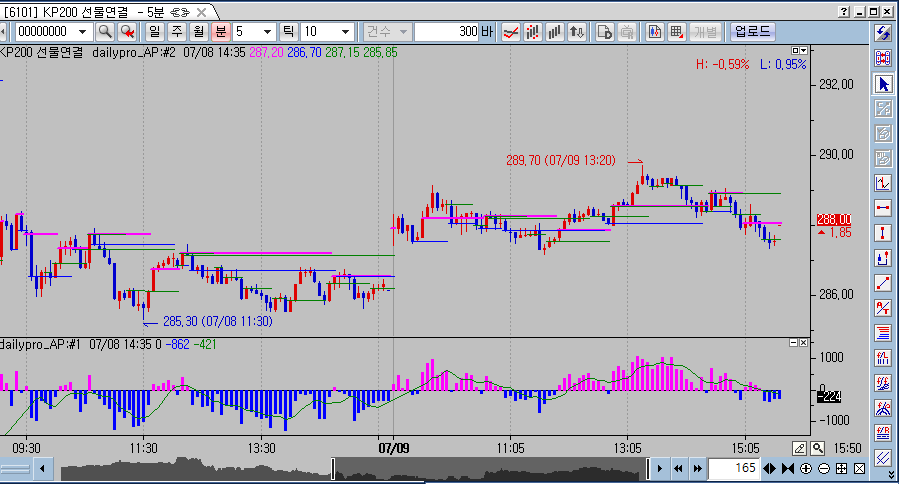Toggle the minute chart 분 button
Screen dimensions: 899x484
pos(221,32)
